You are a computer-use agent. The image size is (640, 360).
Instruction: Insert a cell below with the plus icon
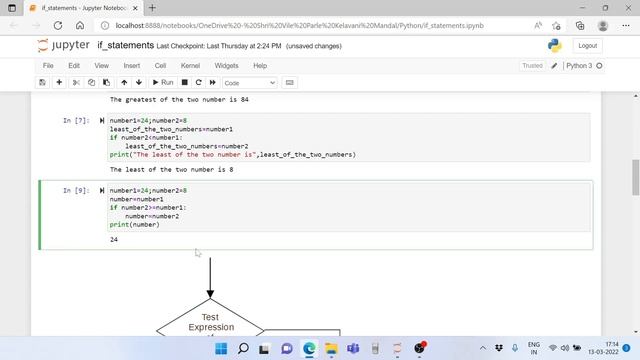tap(59, 82)
